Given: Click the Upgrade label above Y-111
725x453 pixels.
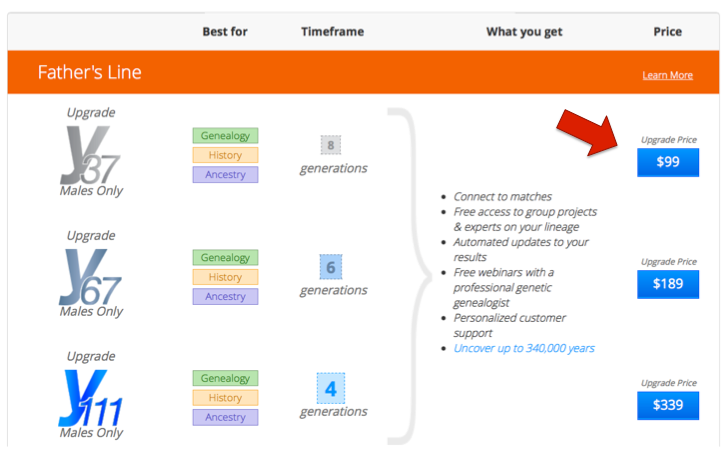Looking at the screenshot, I should click(91, 356).
